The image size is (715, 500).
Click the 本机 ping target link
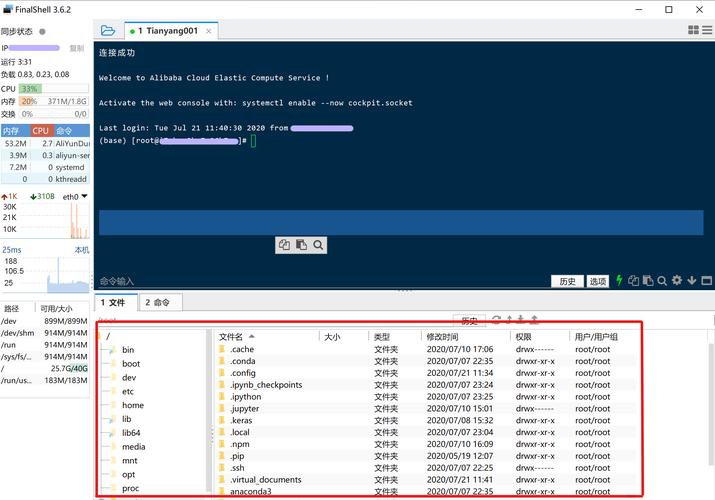[82, 250]
